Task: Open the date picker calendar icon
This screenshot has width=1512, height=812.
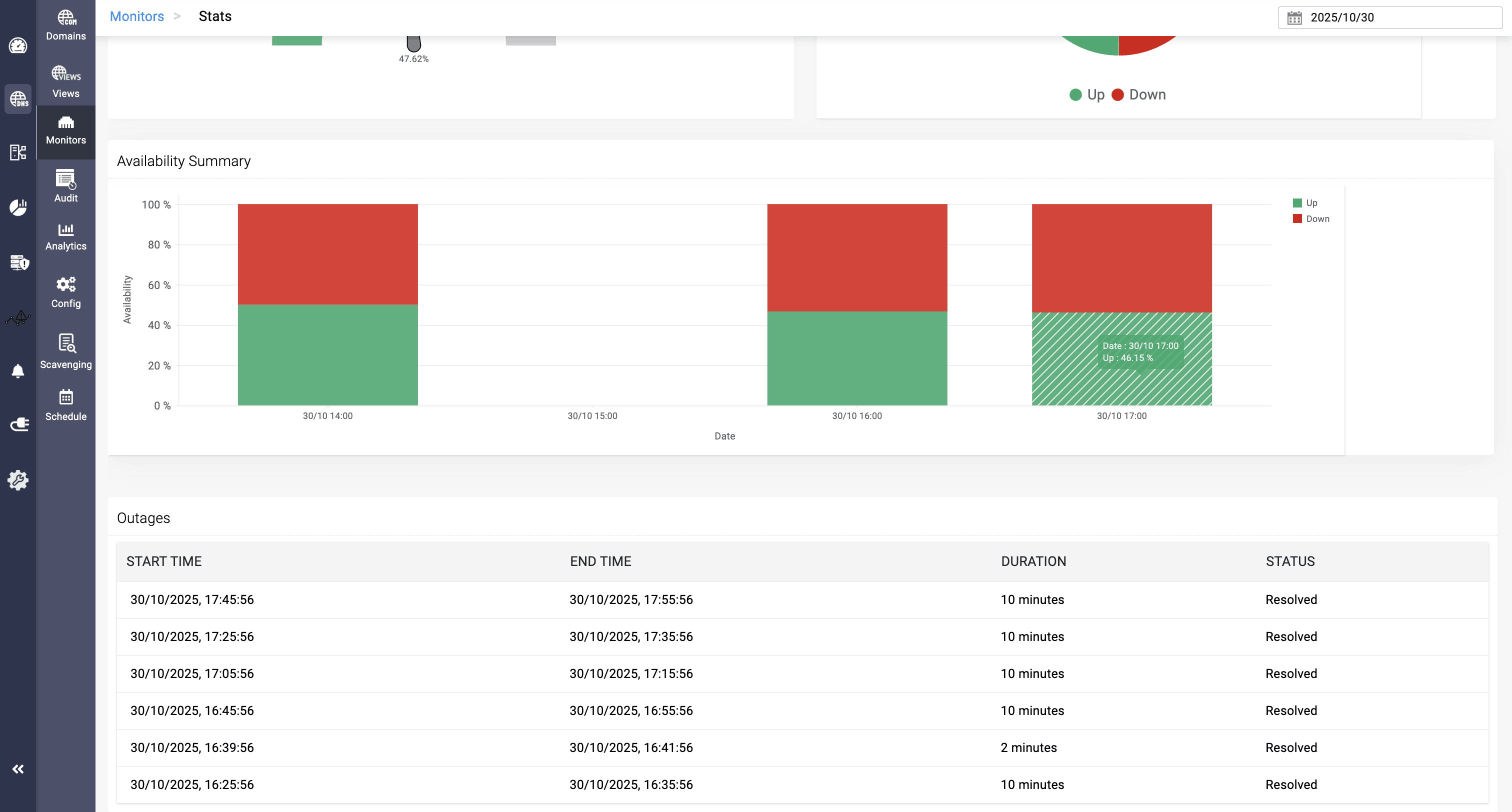Action: coord(1294,17)
